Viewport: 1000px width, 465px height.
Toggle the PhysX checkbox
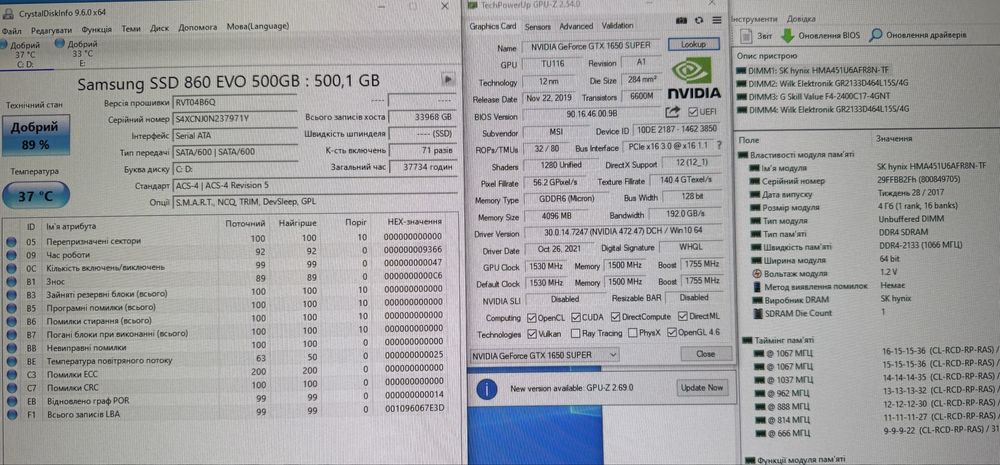[x=633, y=333]
